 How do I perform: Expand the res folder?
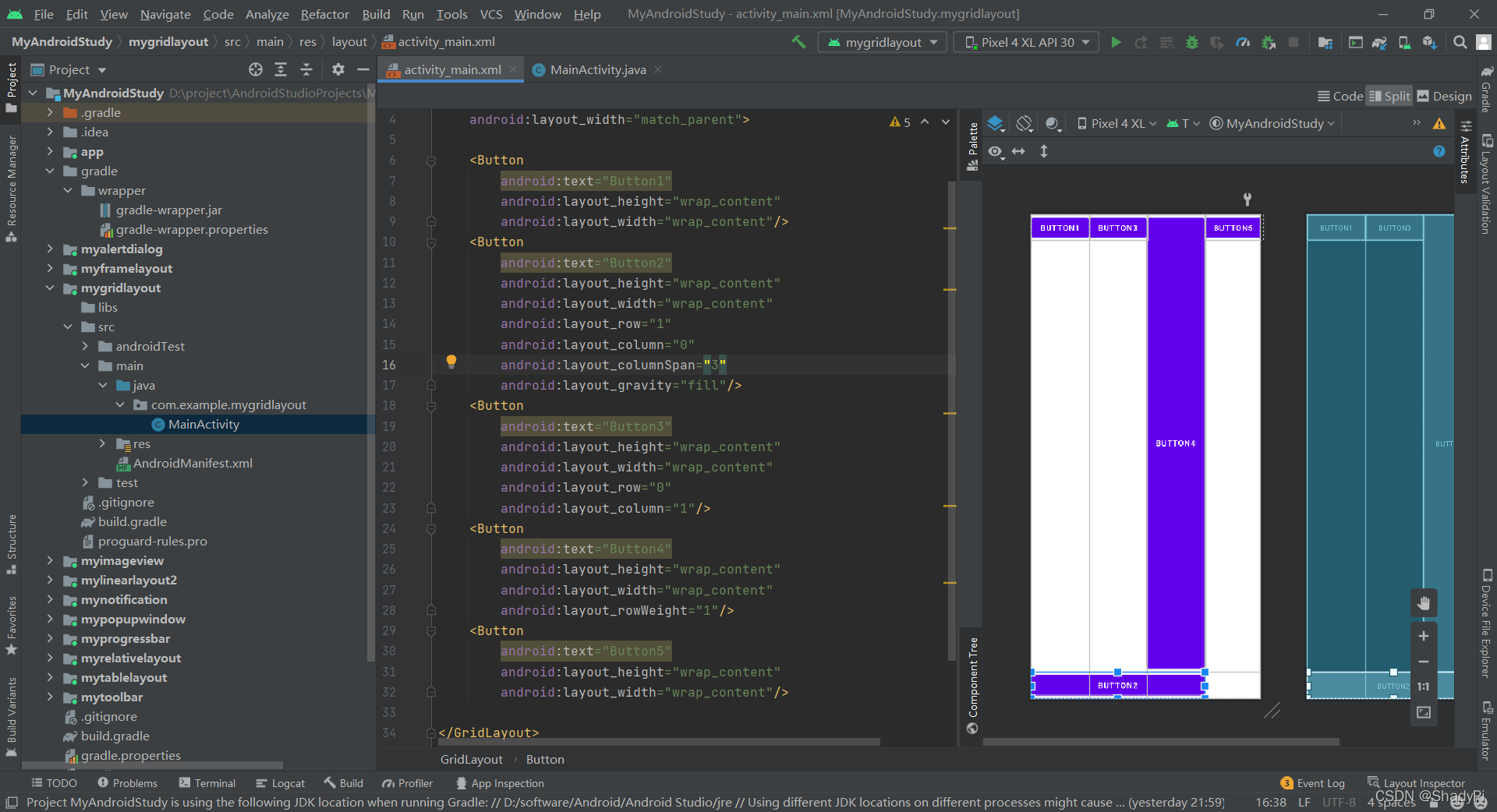pos(102,443)
